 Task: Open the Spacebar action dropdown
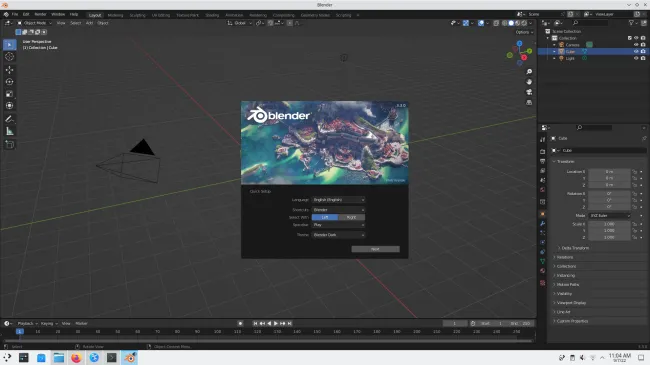[x=338, y=225]
